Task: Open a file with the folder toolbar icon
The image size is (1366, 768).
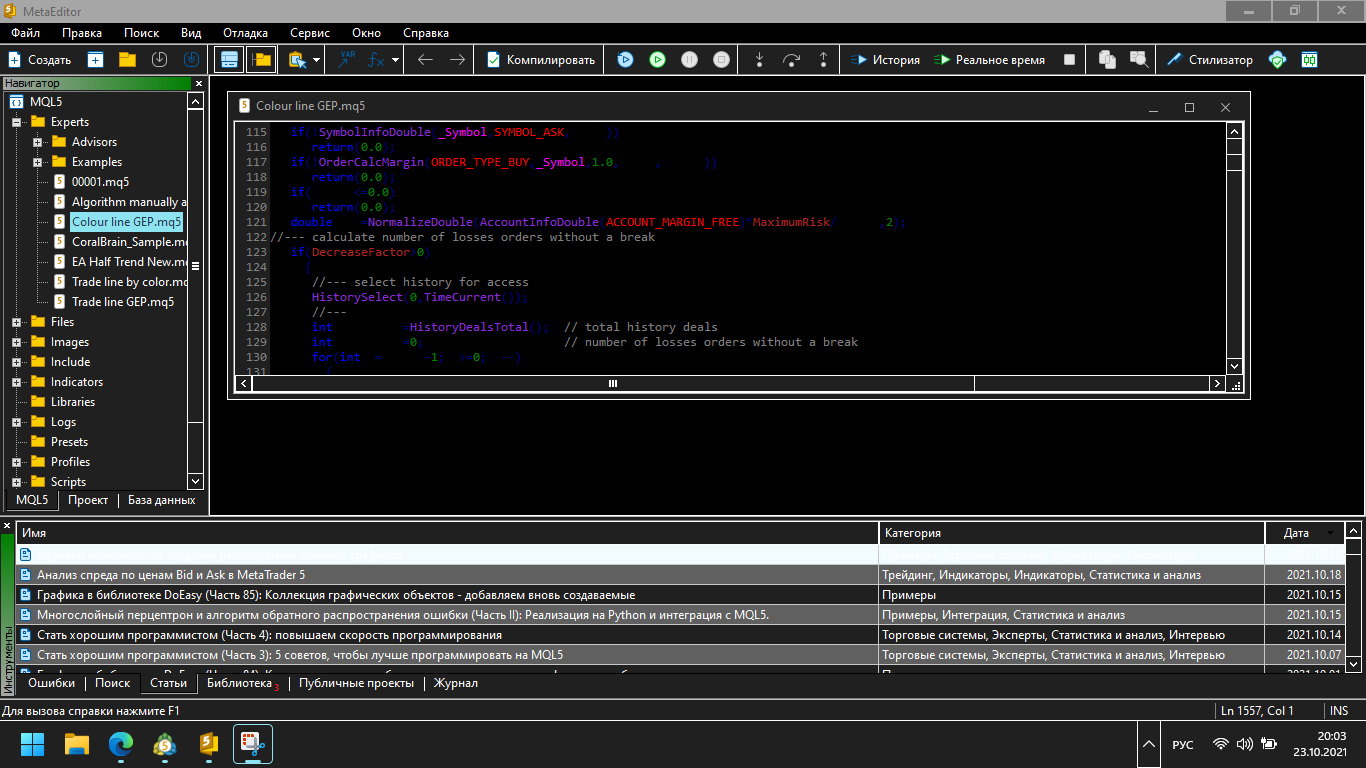Action: [127, 60]
